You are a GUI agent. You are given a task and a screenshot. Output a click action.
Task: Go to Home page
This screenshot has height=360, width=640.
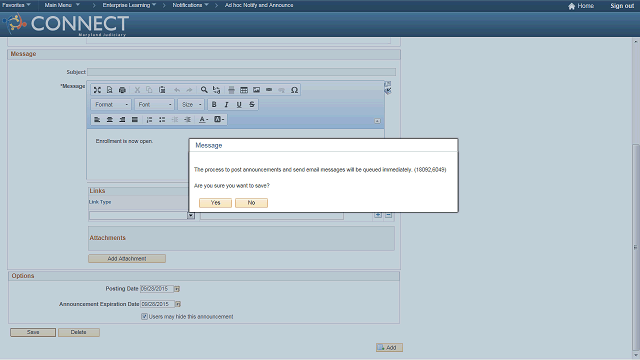(581, 6)
